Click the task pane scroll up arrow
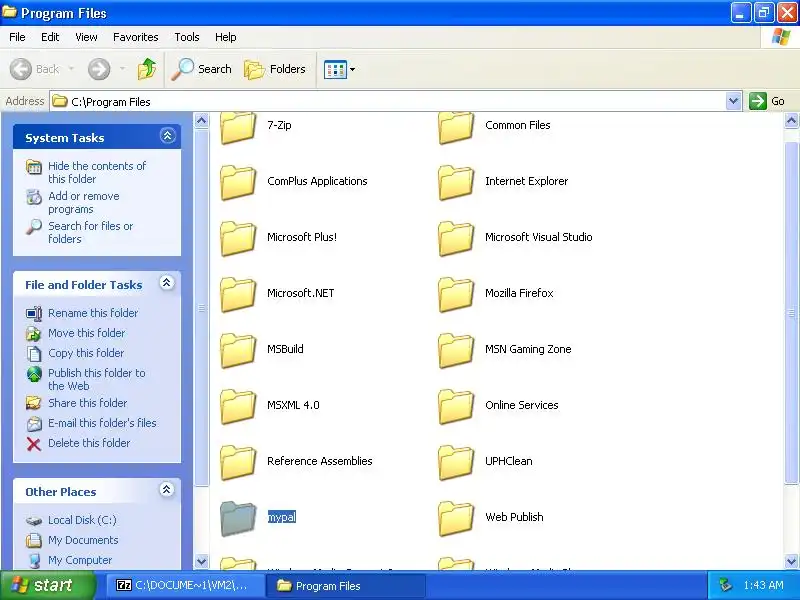 pyautogui.click(x=202, y=120)
